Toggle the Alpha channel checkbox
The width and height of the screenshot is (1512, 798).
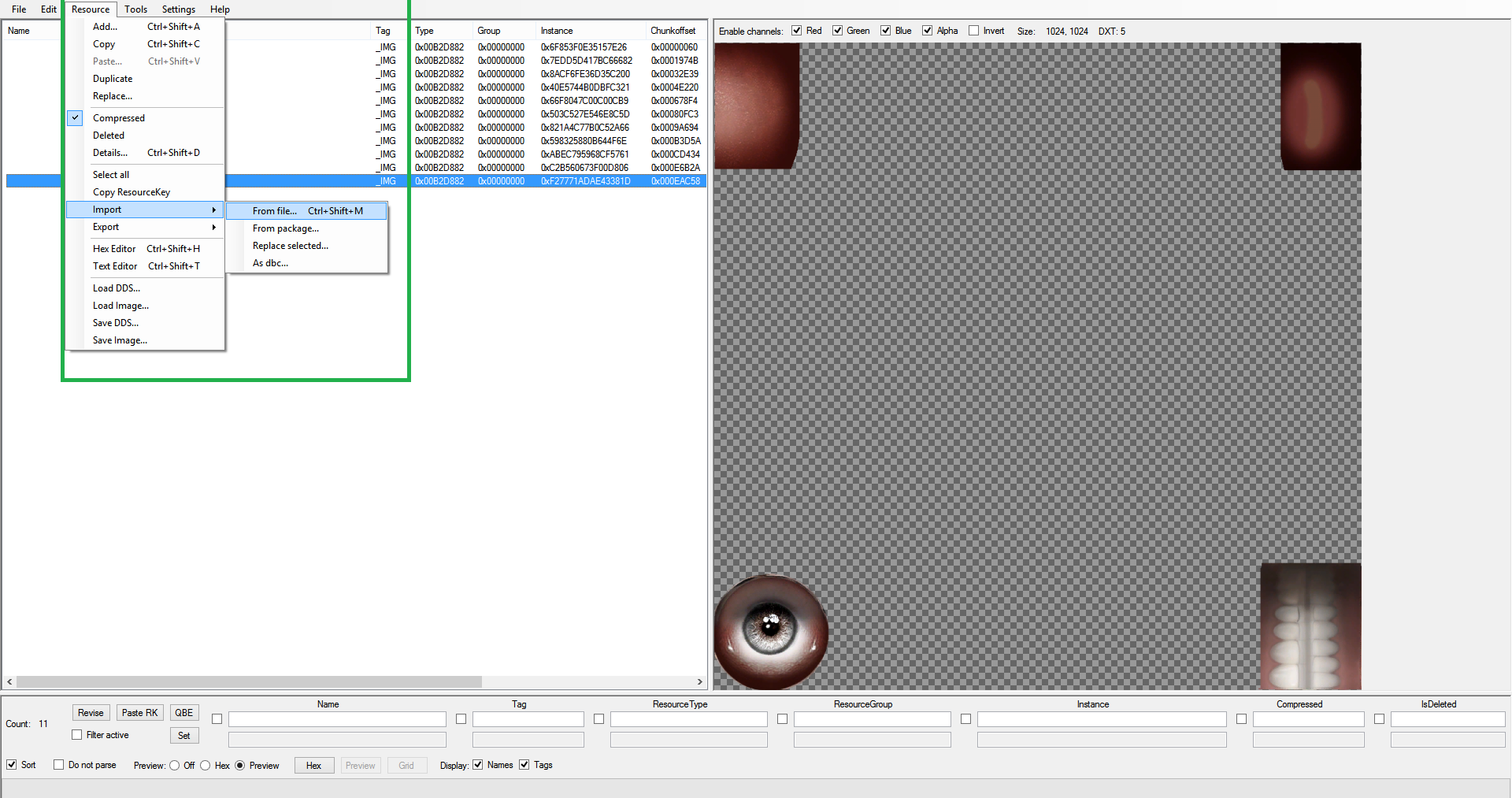click(928, 31)
